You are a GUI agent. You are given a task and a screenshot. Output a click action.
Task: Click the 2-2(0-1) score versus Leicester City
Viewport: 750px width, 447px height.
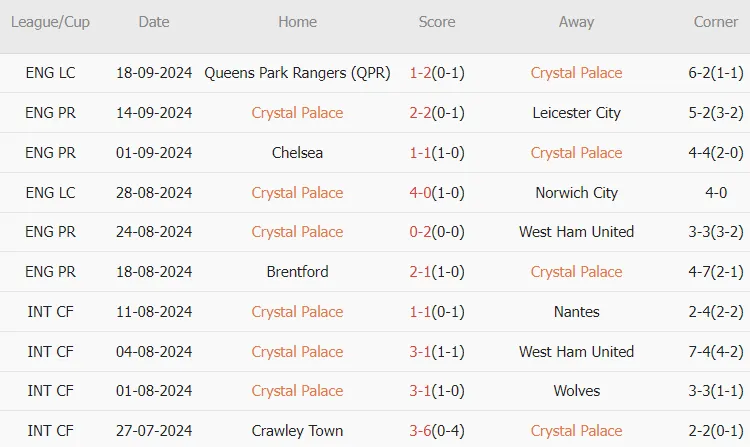[437, 113]
